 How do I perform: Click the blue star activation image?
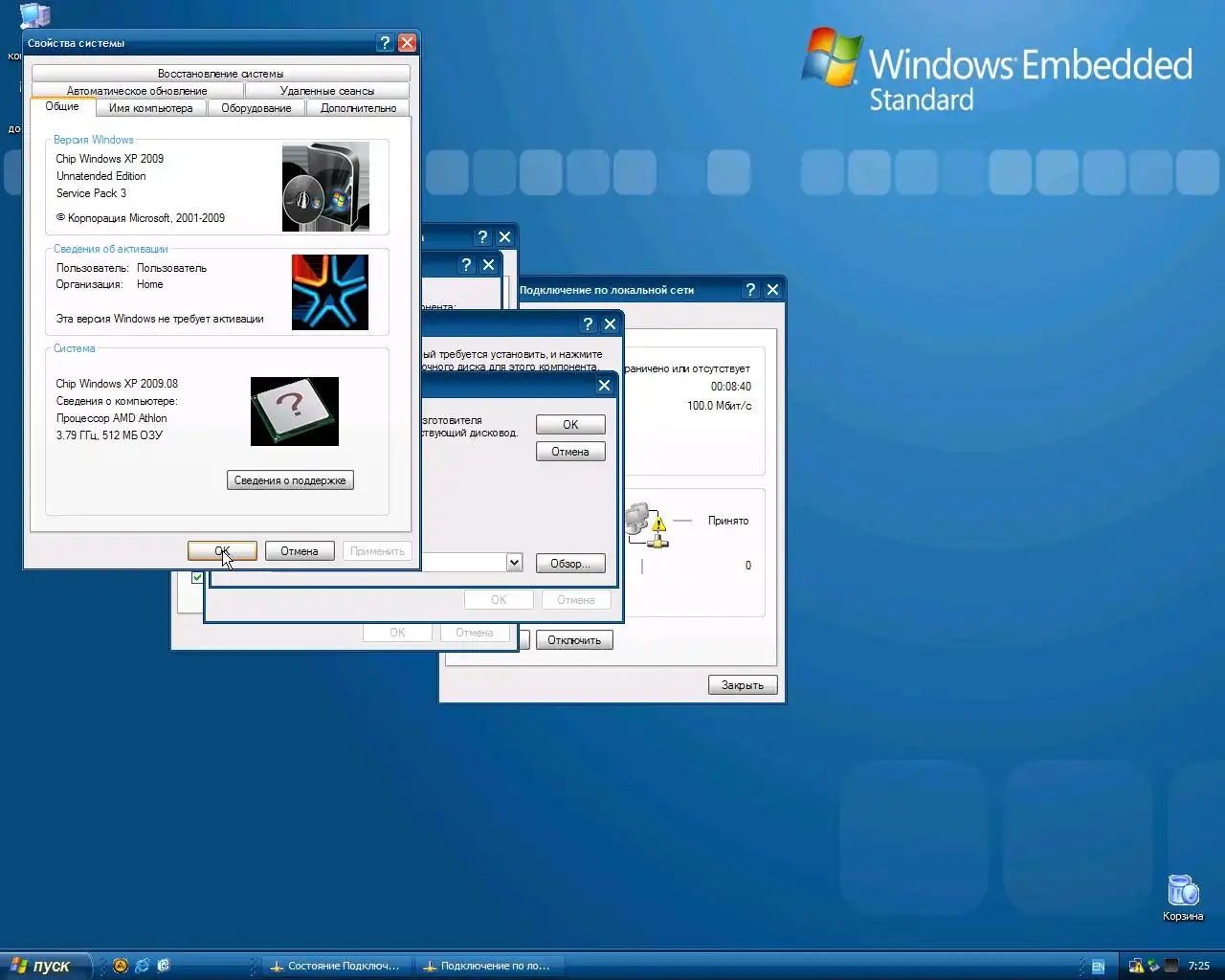330,292
